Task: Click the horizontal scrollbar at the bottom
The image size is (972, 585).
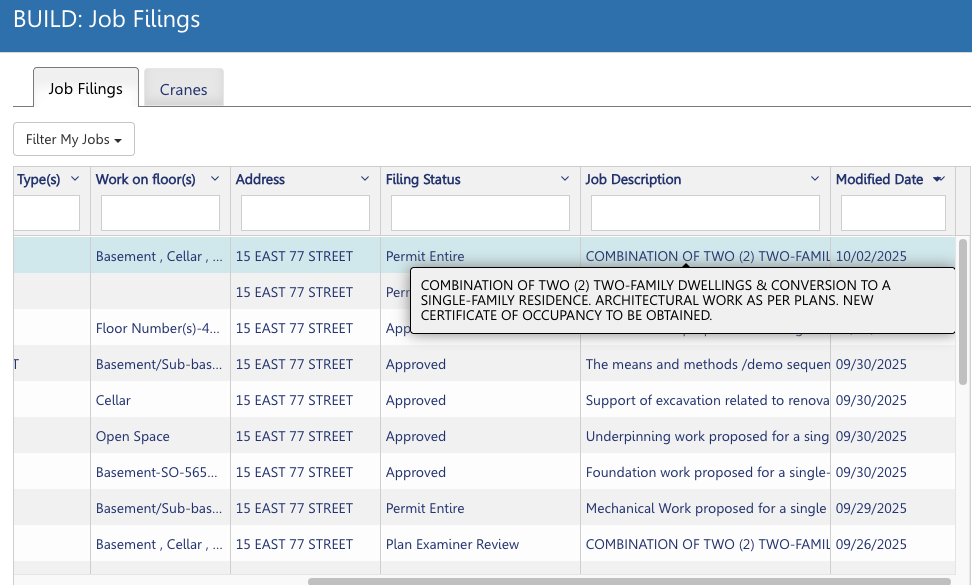Action: [x=628, y=580]
